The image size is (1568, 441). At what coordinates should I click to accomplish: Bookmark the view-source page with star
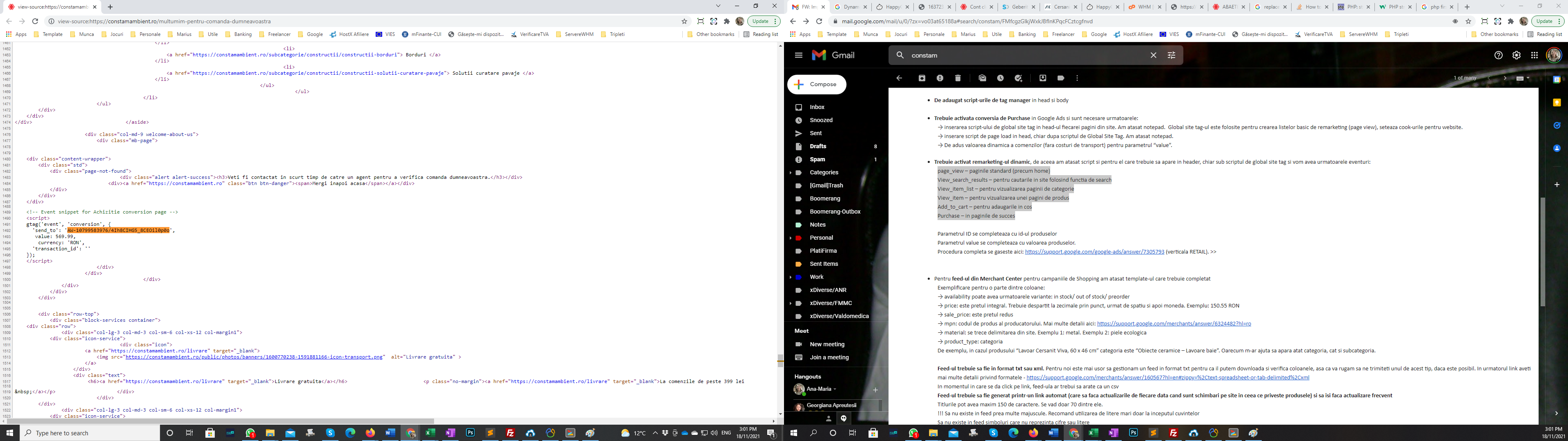tap(684, 21)
